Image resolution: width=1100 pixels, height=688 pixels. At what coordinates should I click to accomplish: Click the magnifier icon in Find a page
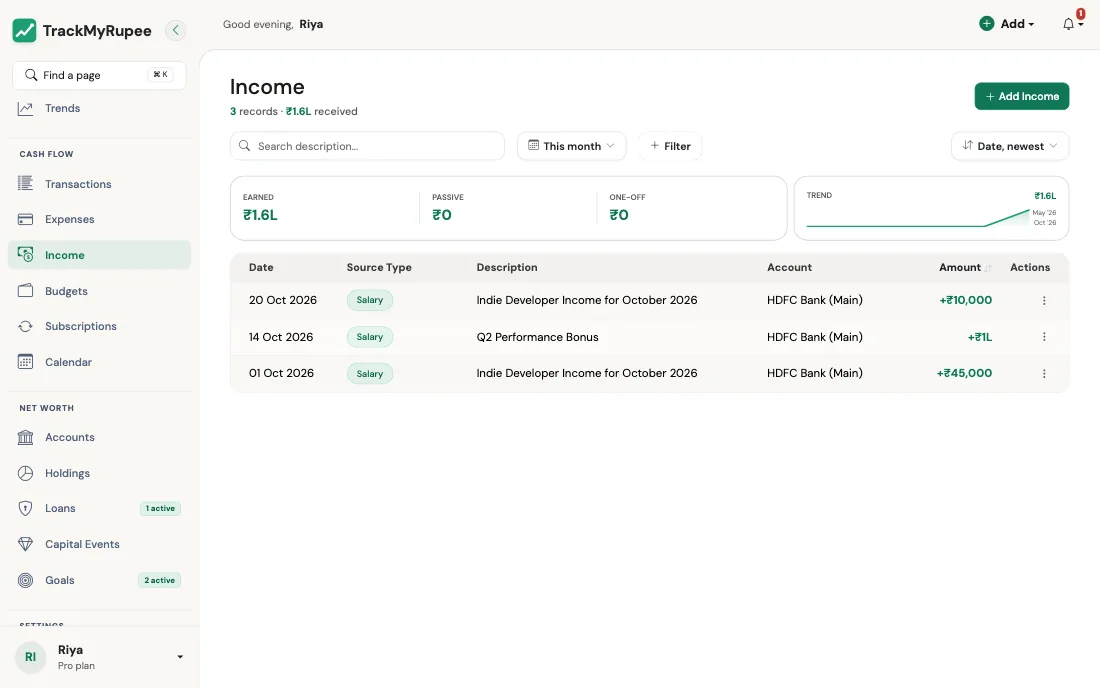(31, 74)
